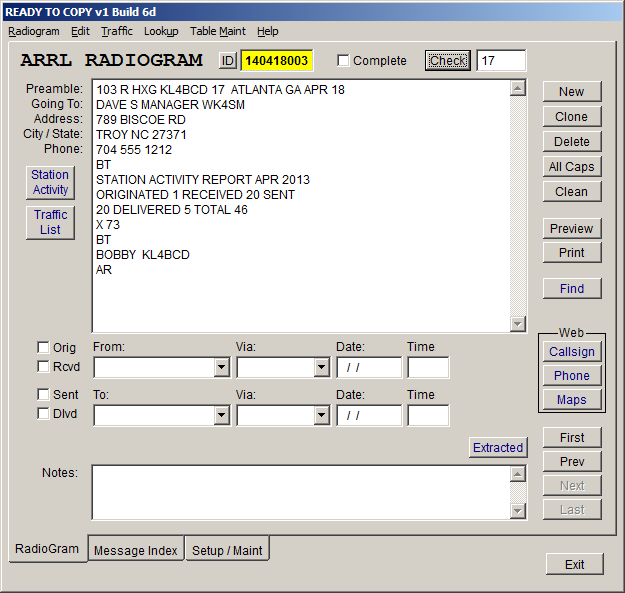The image size is (625, 593).
Task: Click the Notes scrollbar down arrow
Action: [x=517, y=511]
